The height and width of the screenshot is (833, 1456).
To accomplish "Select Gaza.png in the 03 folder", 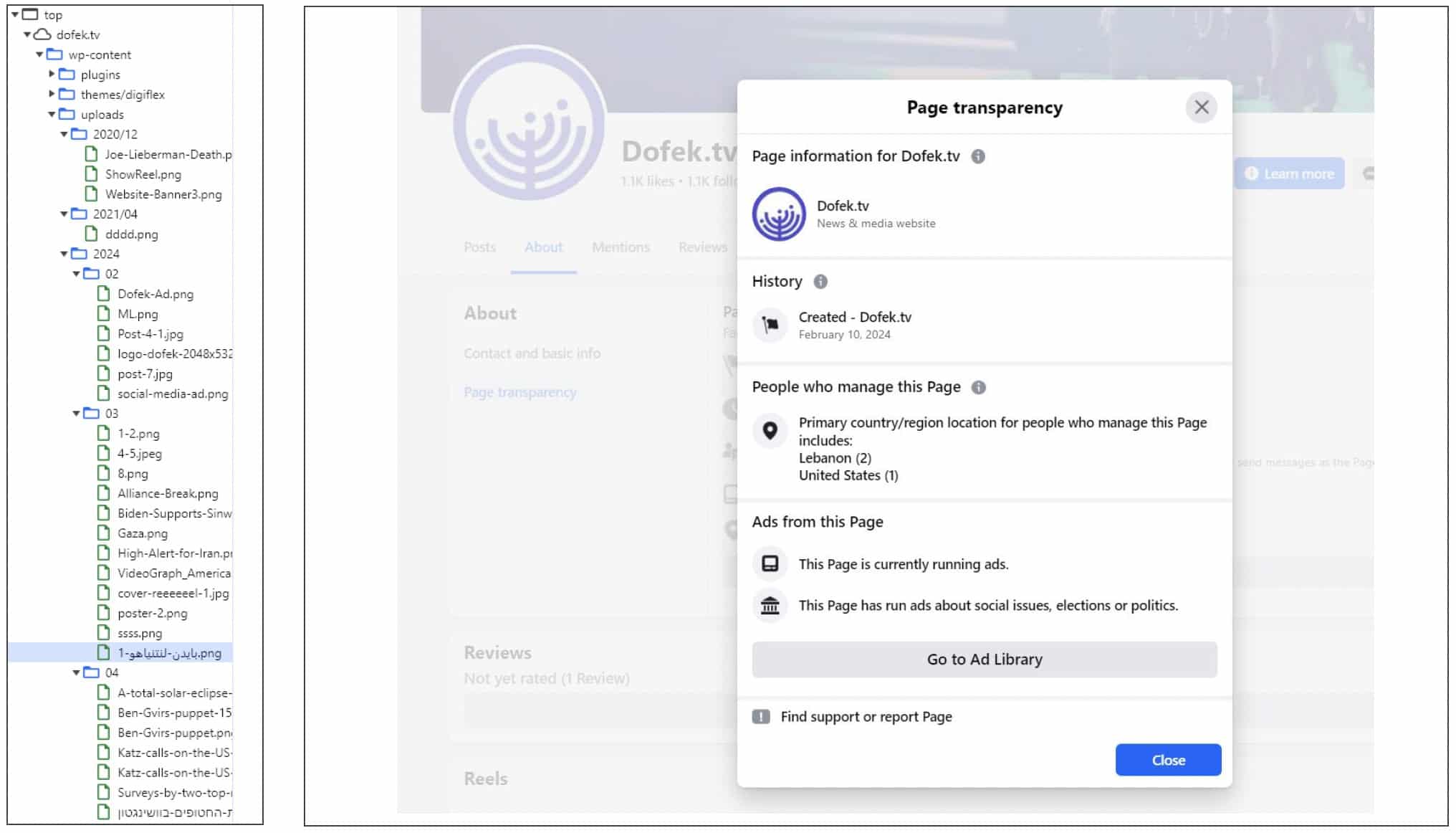I will 143,533.
